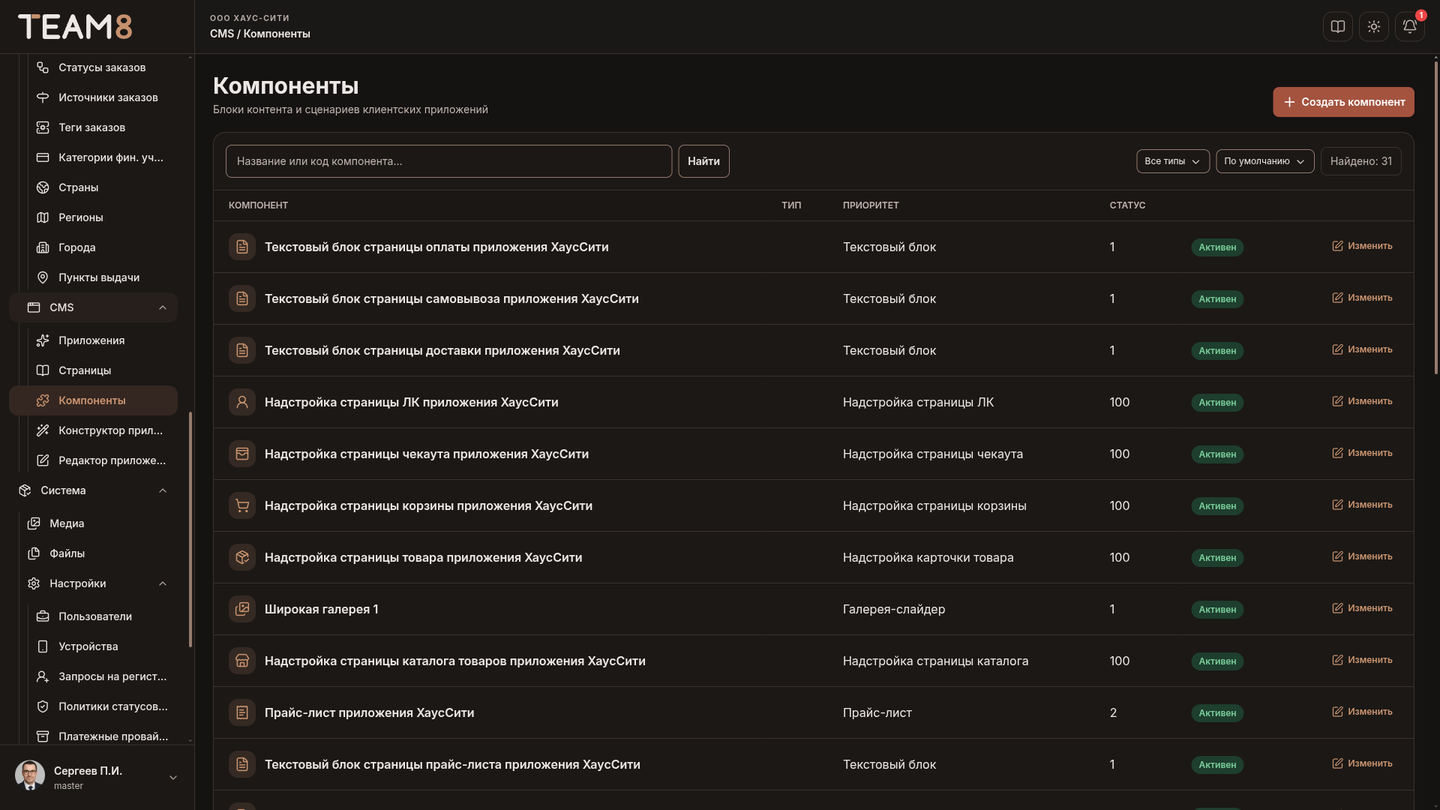This screenshot has width=1440, height=810.
Task: Click the icon of Прайс-лист приложения ХаусСити row
Action: coord(242,713)
